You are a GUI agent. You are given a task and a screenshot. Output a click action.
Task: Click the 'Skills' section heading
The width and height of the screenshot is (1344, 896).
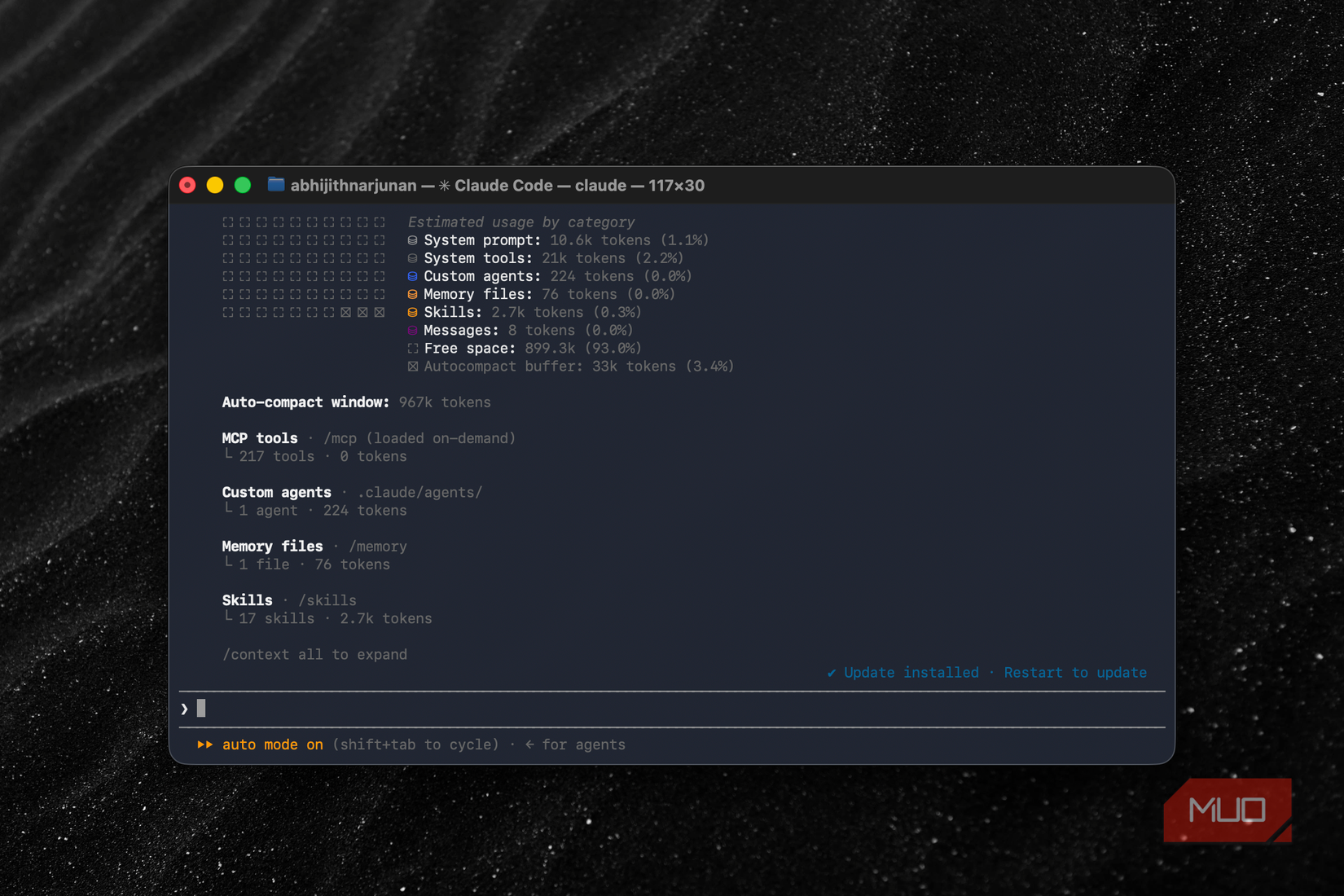click(x=247, y=600)
